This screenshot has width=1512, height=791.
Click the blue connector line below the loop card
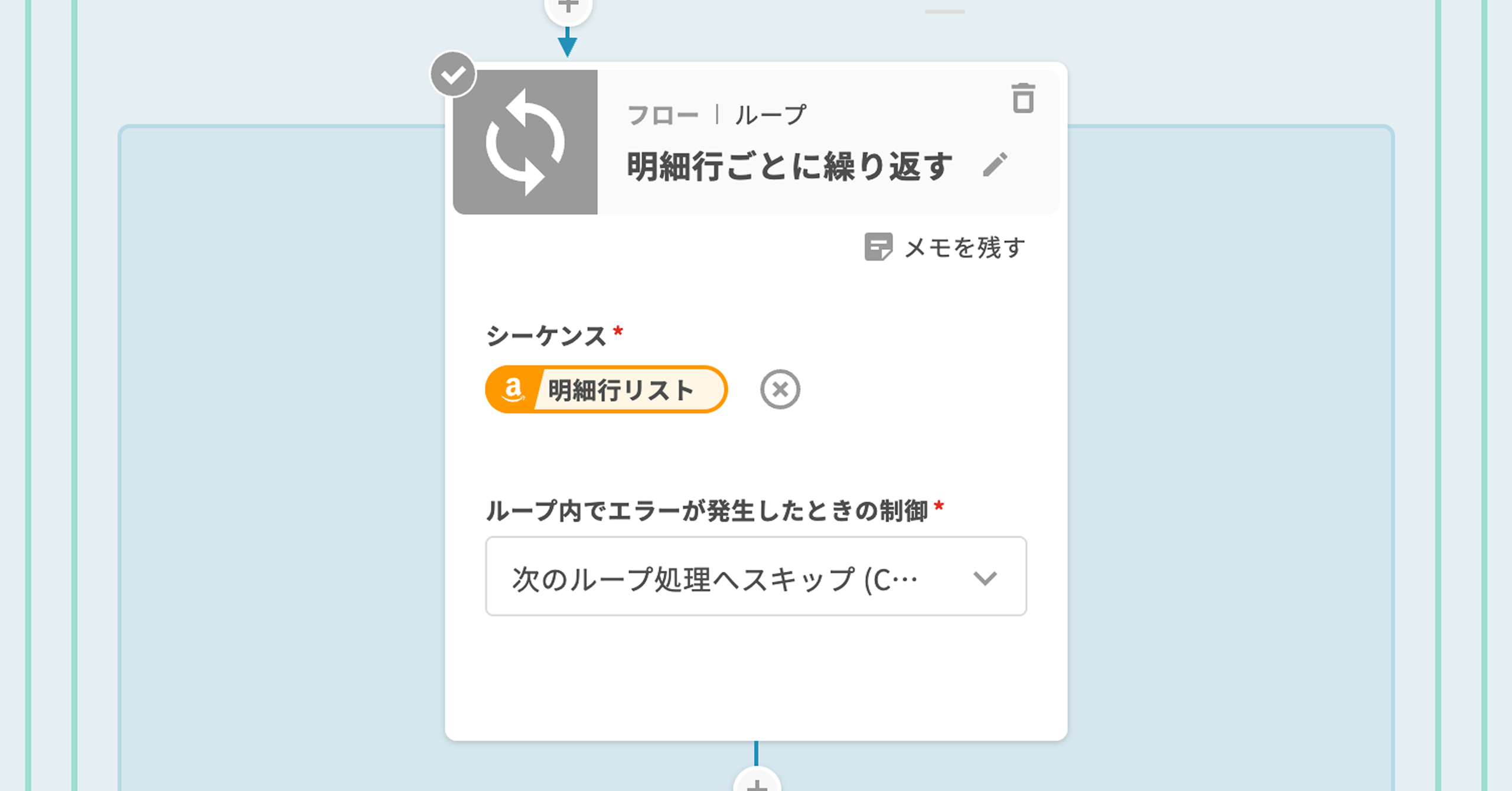pyautogui.click(x=756, y=753)
